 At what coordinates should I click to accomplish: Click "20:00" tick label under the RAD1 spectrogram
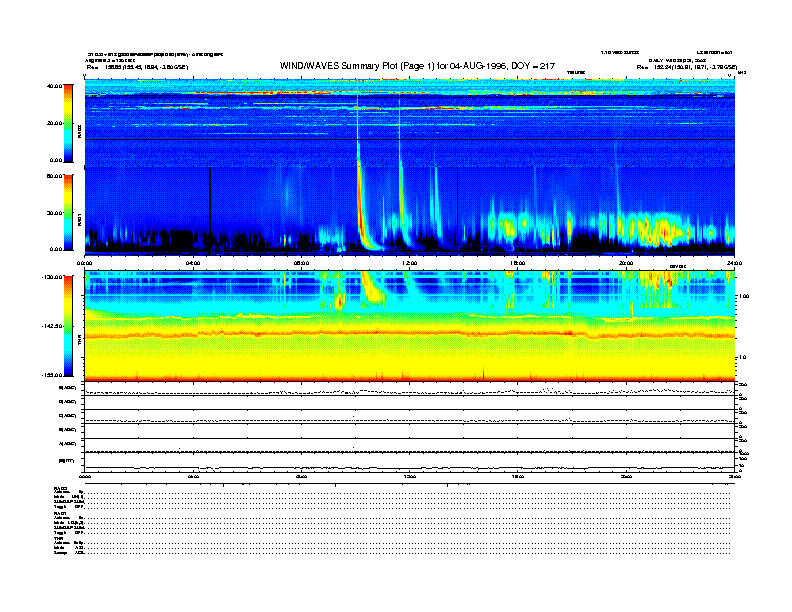626,263
